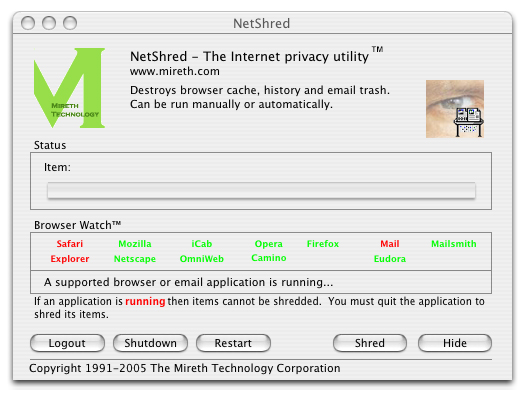
Task: Click the Mireth Technology green logo
Action: click(x=69, y=88)
